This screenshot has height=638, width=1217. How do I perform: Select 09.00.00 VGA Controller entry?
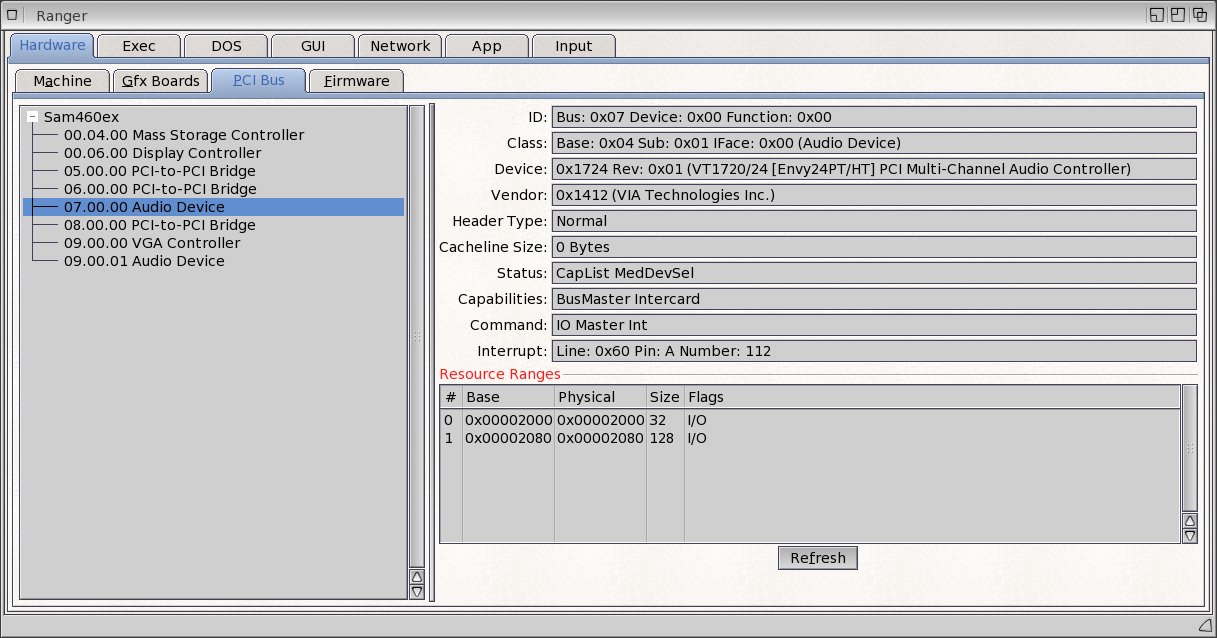151,243
